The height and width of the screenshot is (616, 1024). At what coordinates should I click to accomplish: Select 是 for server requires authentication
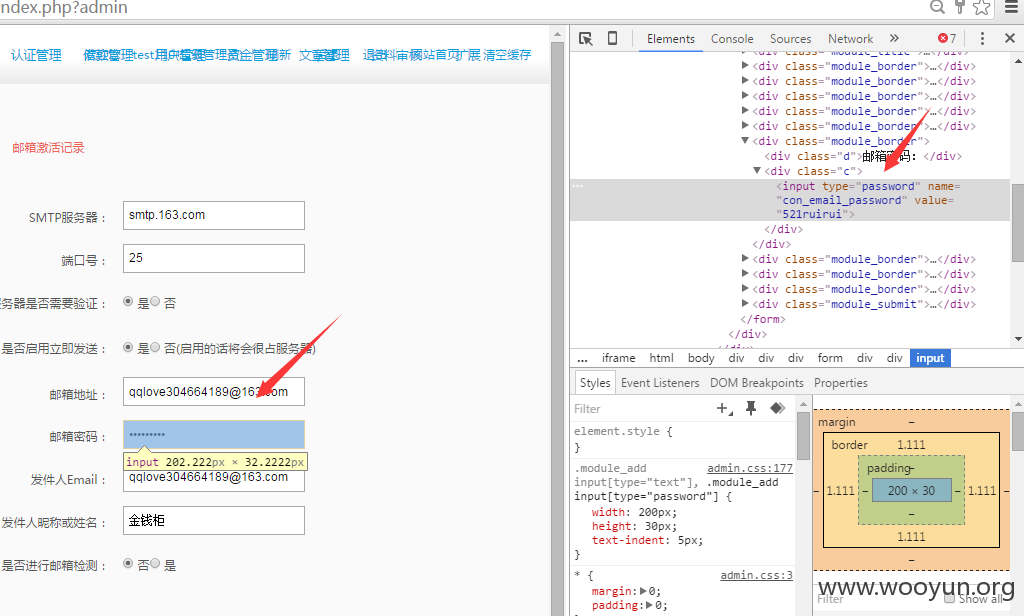click(128, 302)
